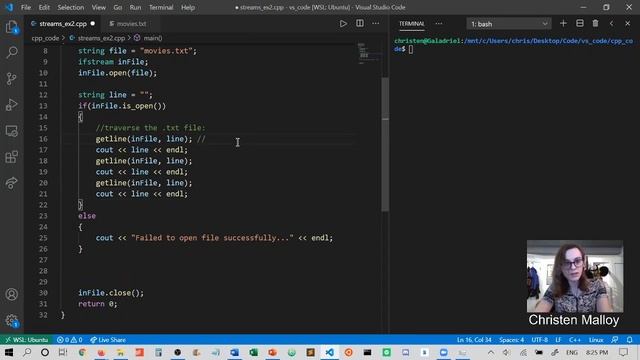Image resolution: width=640 pixels, height=360 pixels.
Task: Click 'return 0;' on line 31
Action: click(x=98, y=304)
